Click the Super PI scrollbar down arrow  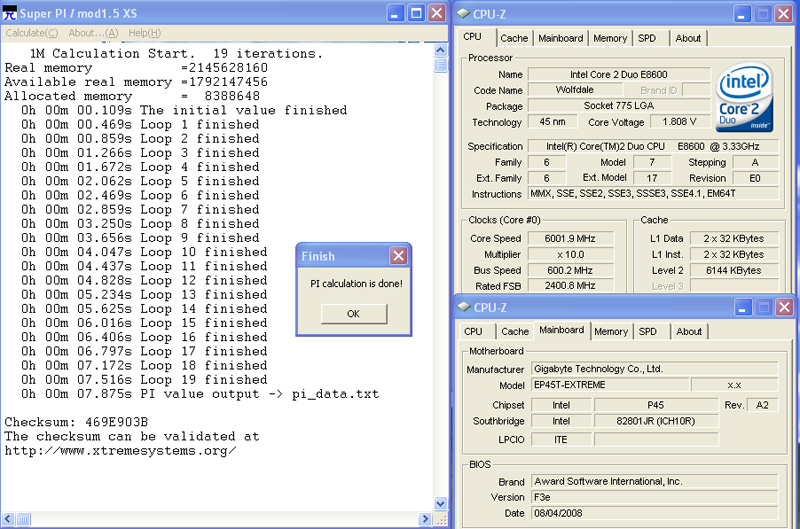tap(441, 503)
